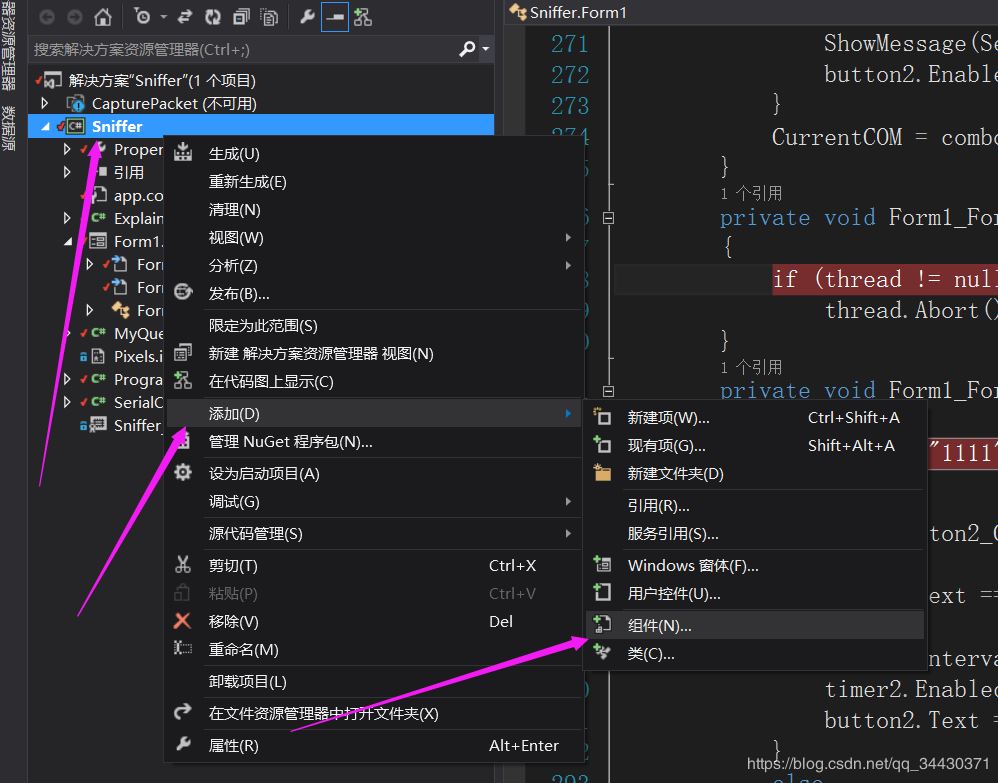Choose 新建项(W)... in the submenu
Image resolution: width=998 pixels, height=783 pixels.
pos(755,418)
